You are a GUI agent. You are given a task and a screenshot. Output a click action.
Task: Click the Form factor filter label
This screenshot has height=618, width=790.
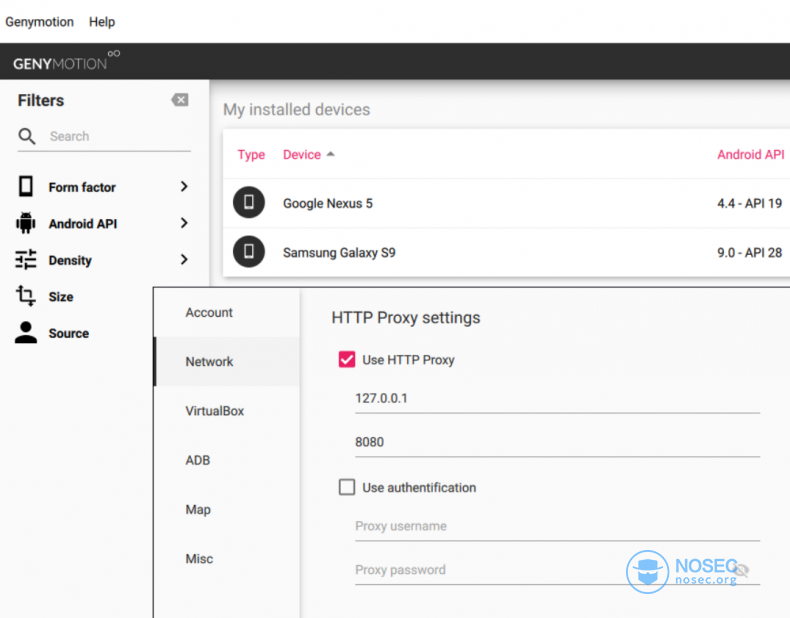point(82,187)
